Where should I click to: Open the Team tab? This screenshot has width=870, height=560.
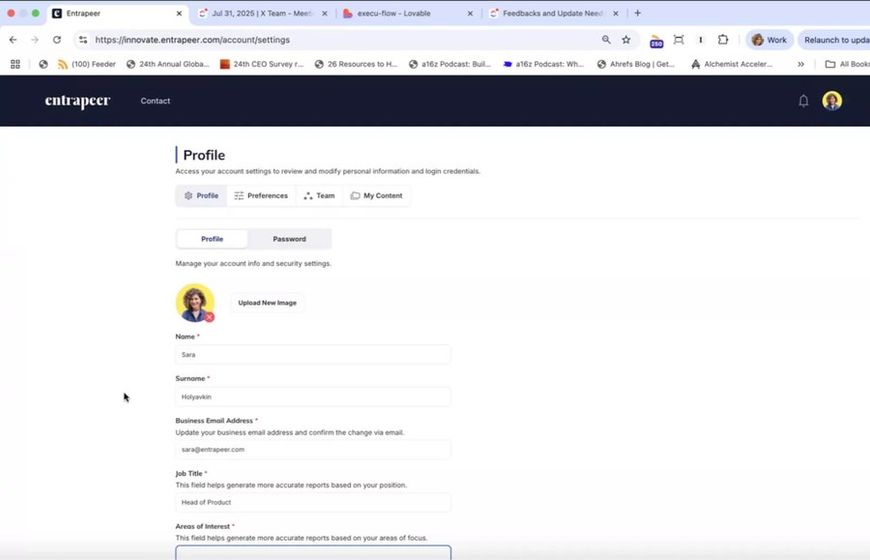(x=319, y=196)
